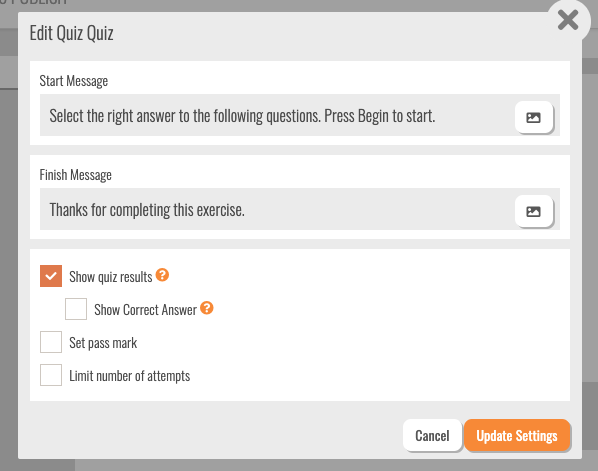Select the Set pass mark label text
Screen dimensions: 598x471
coord(103,343)
